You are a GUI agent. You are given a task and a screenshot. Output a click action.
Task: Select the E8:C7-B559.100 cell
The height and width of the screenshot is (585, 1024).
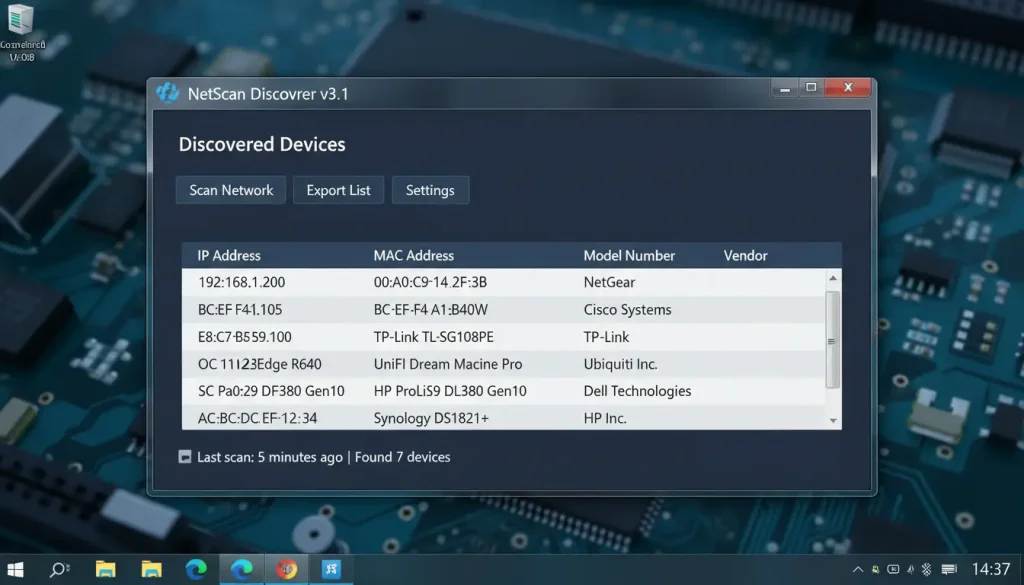point(245,337)
